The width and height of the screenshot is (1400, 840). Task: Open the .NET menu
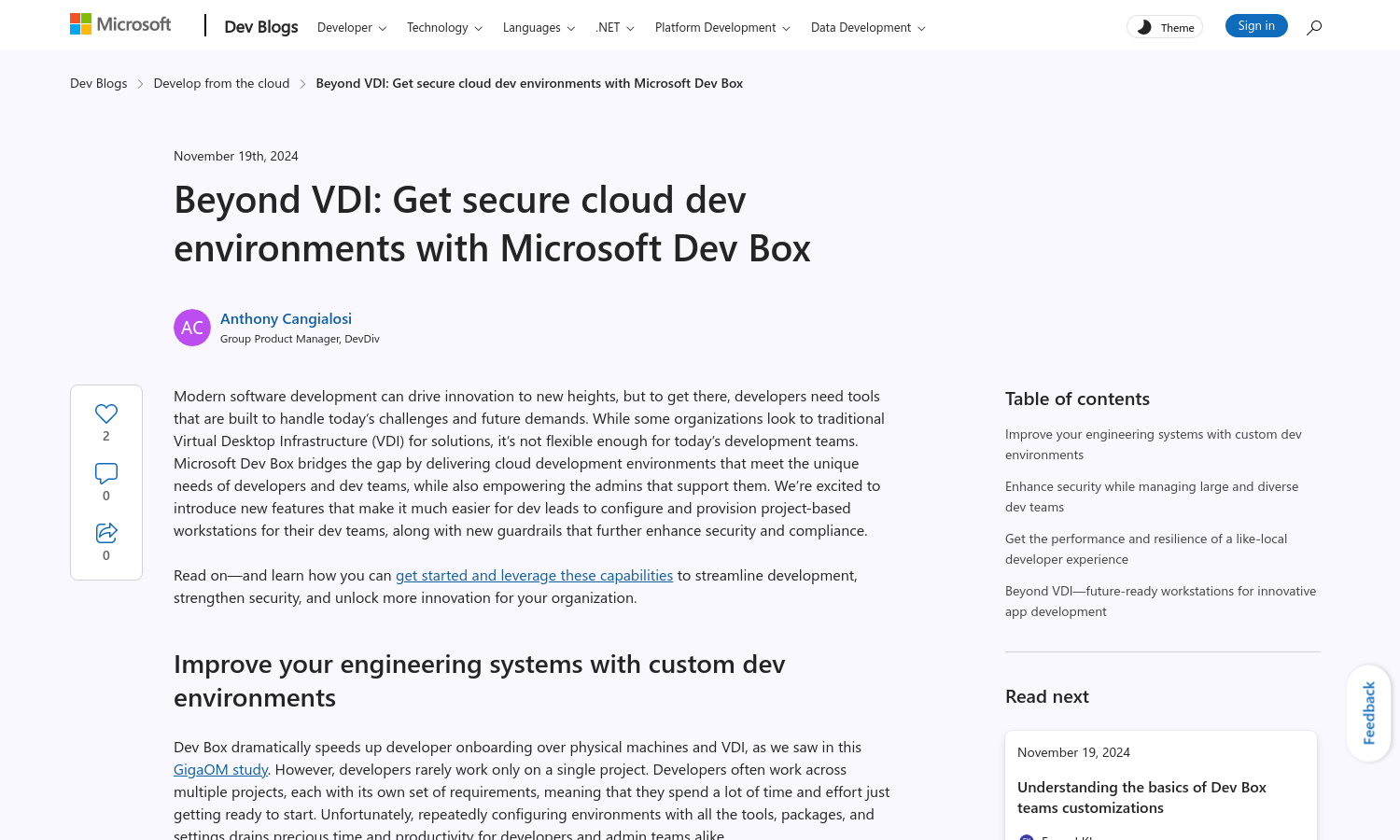pos(613,27)
